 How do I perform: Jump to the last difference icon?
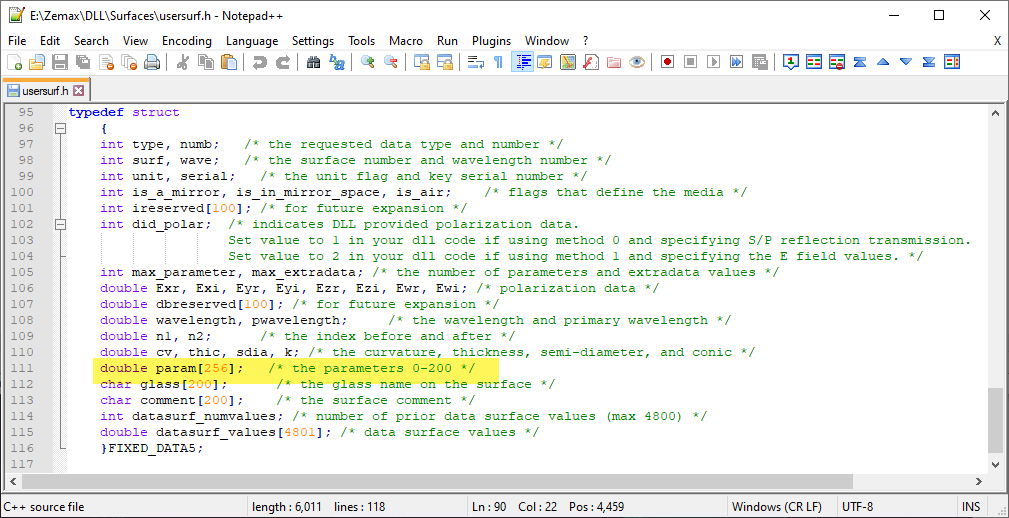click(x=929, y=62)
